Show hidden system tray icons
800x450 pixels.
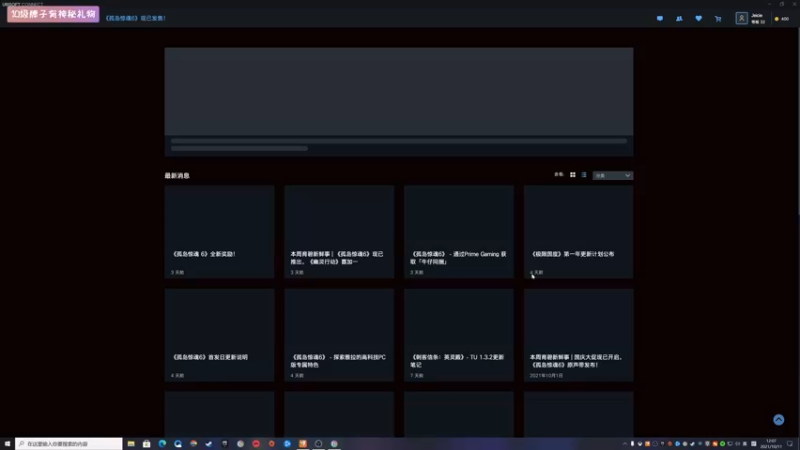(624, 444)
